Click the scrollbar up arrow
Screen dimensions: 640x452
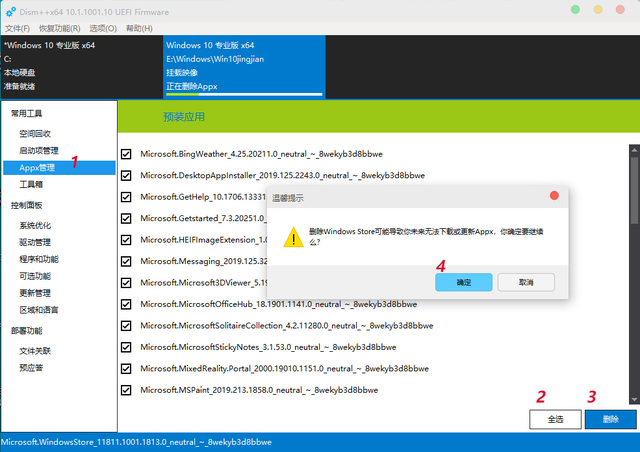tap(634, 150)
